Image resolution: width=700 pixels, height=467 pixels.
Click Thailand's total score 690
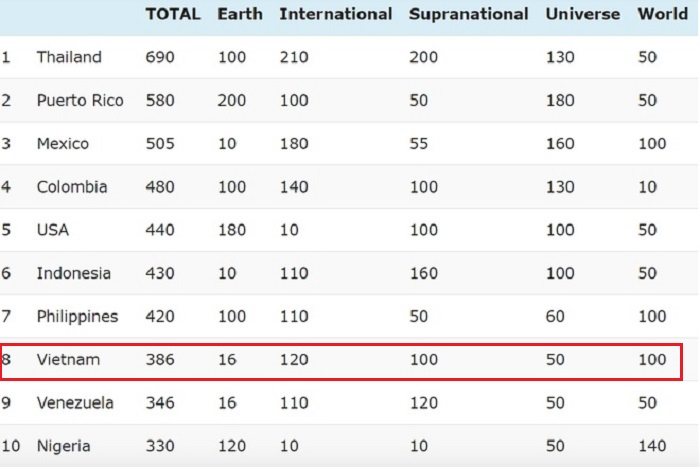click(160, 57)
